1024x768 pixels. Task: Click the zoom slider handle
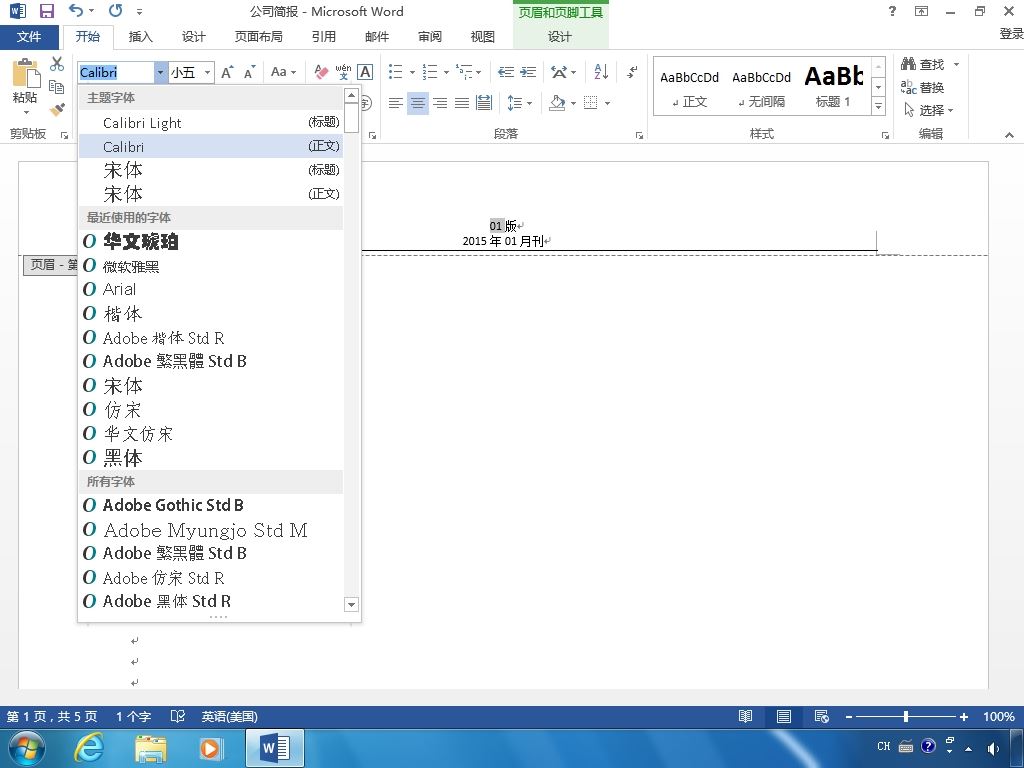pos(906,716)
